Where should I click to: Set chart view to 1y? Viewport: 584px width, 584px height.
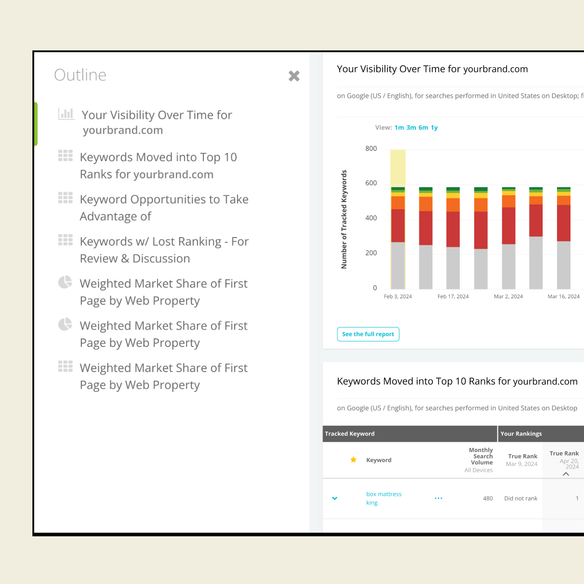click(434, 127)
